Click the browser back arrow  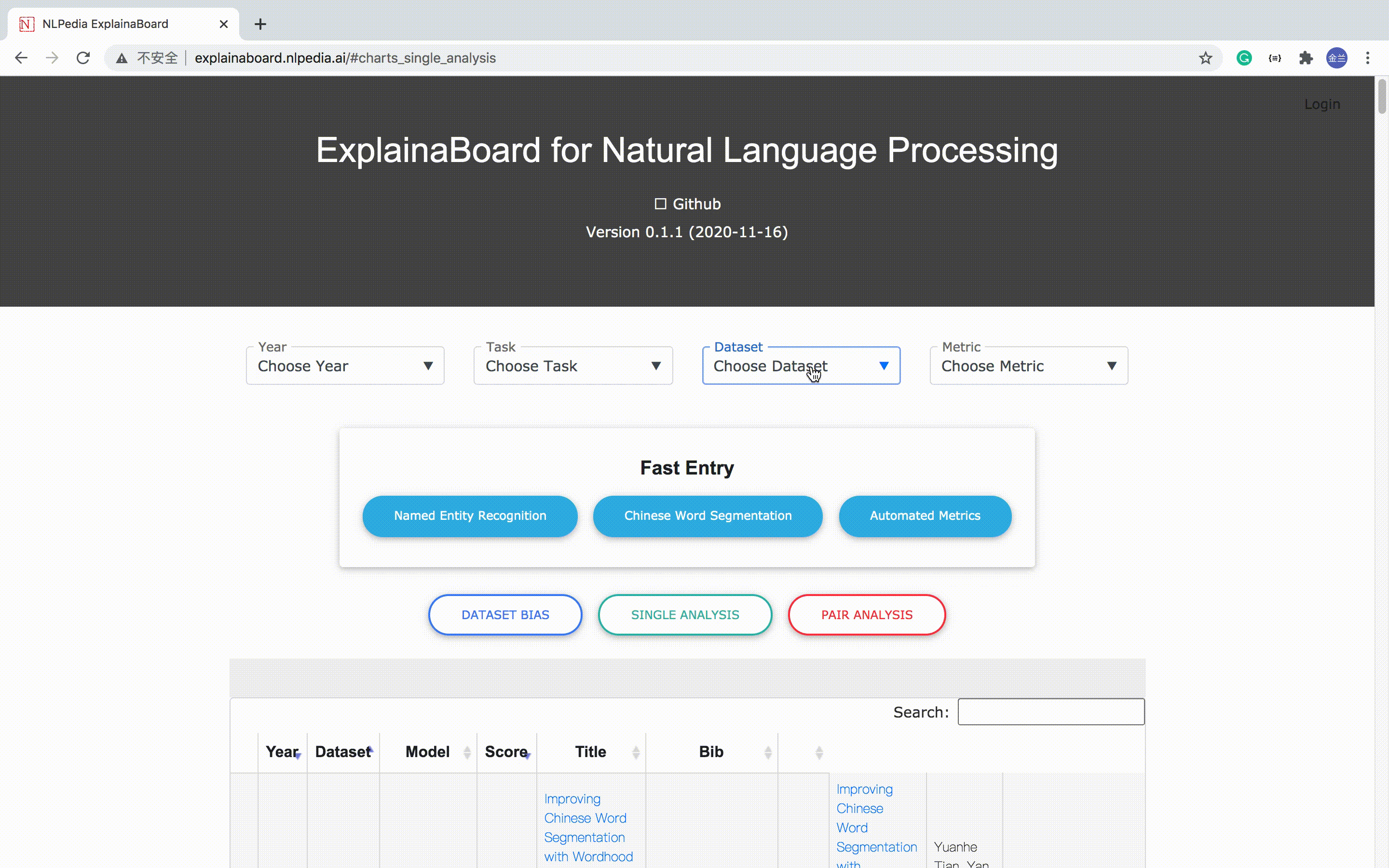[x=21, y=58]
